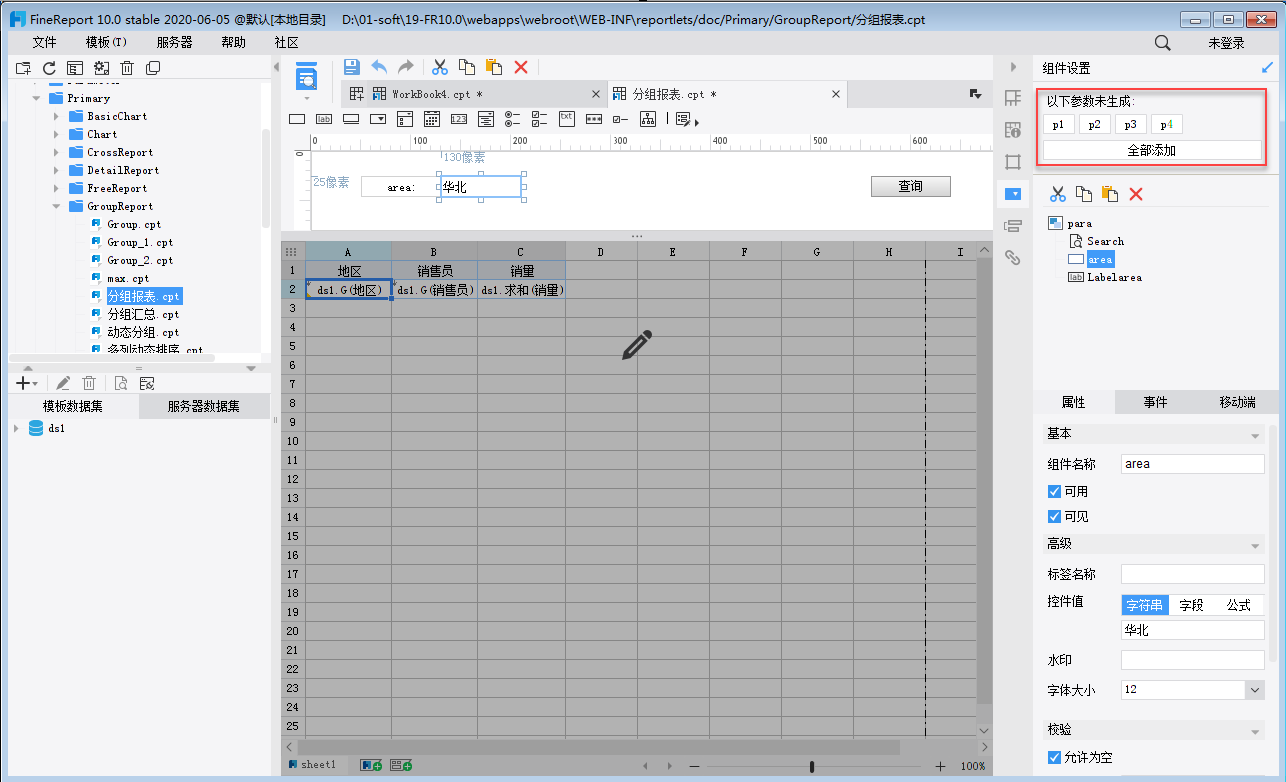
Task: Select the Tree view widget icon
Action: pyautogui.click(x=648, y=118)
